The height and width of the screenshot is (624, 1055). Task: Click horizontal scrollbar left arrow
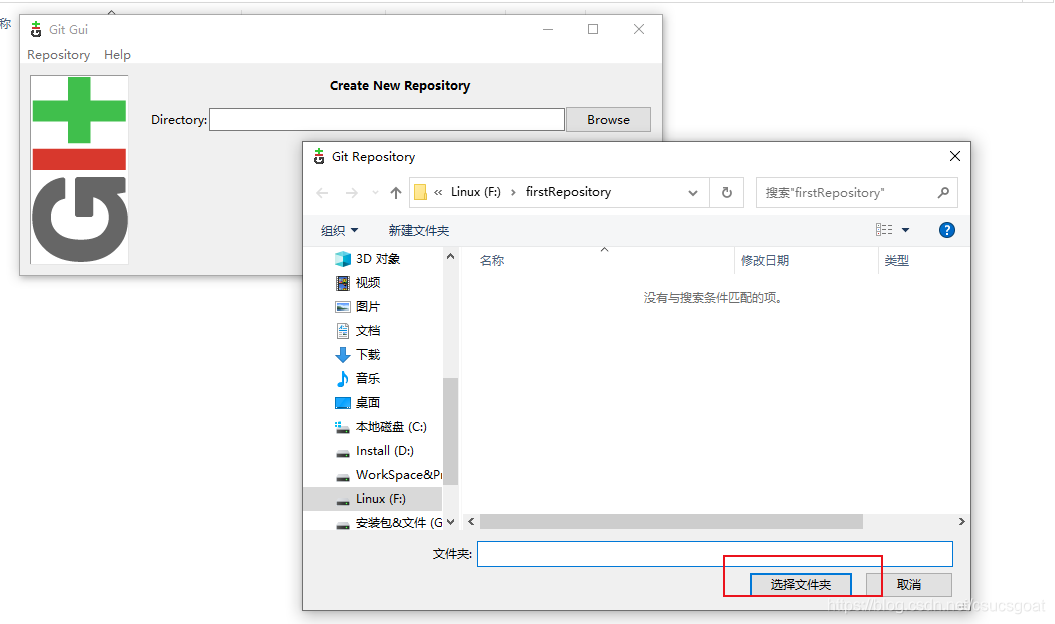(471, 522)
